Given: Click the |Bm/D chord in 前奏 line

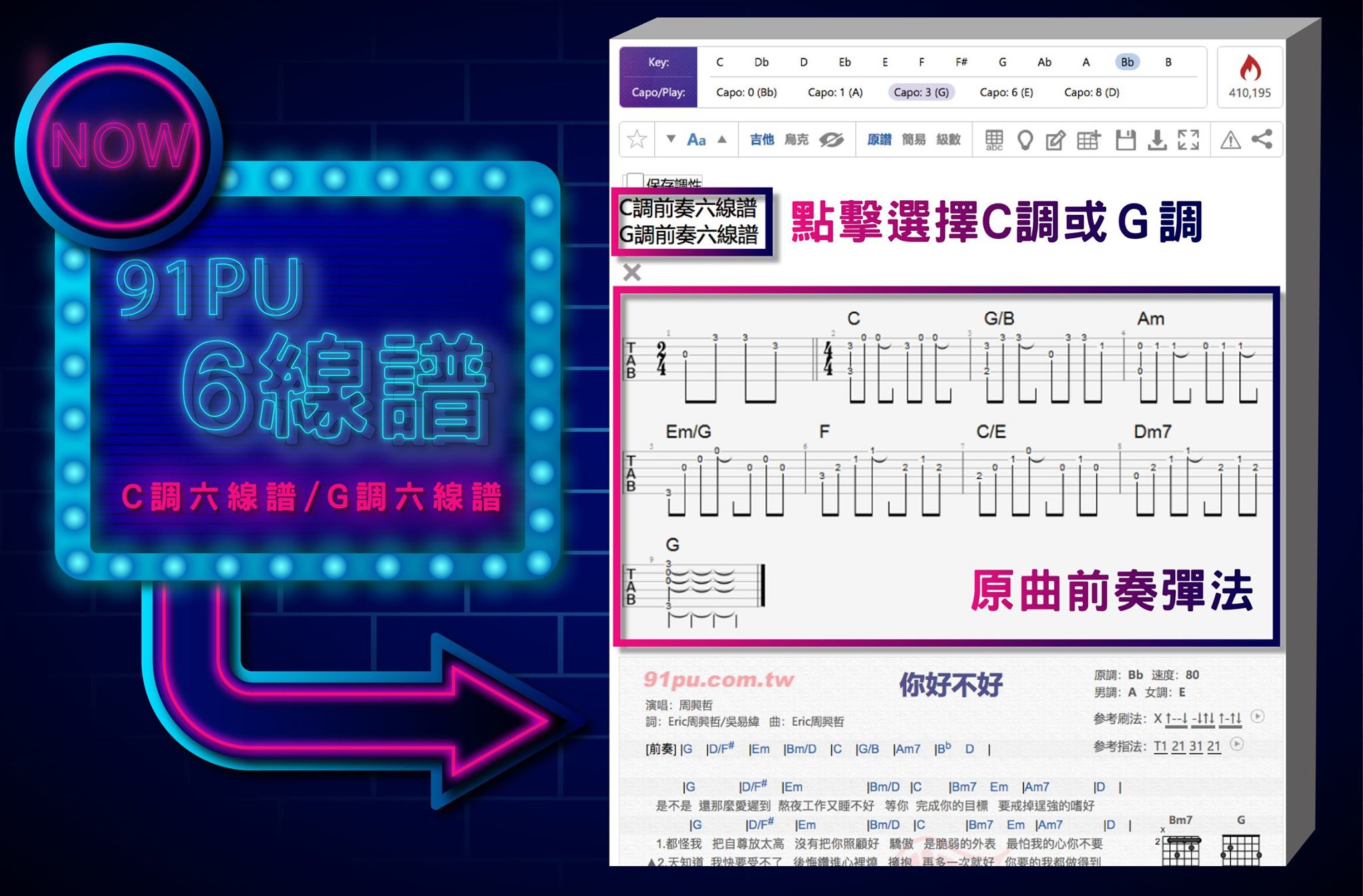Looking at the screenshot, I should (x=800, y=749).
